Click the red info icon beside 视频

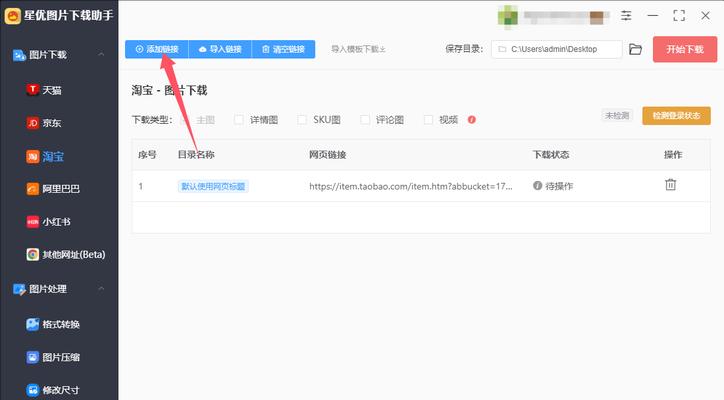(471, 120)
